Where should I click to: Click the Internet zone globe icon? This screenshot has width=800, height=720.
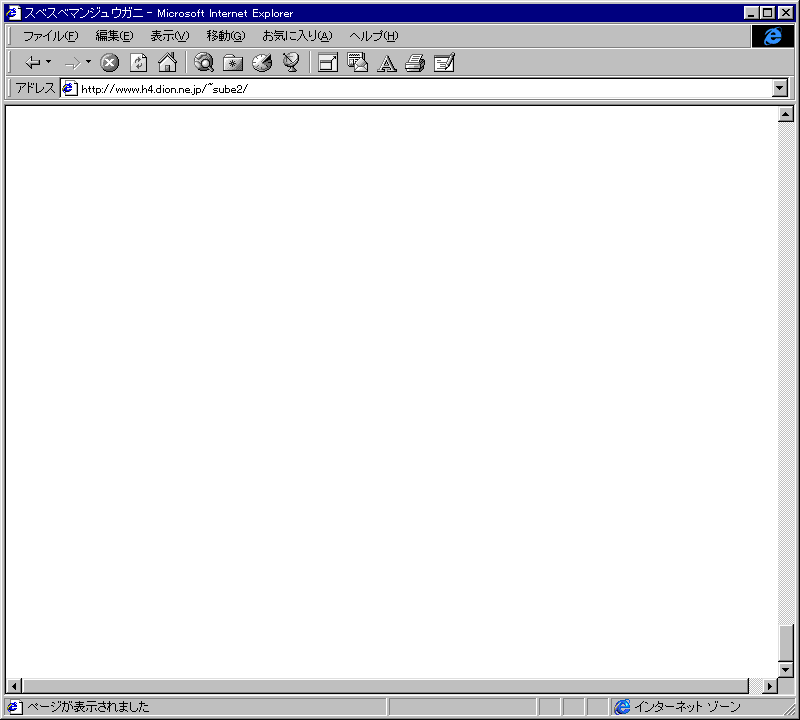coord(622,707)
